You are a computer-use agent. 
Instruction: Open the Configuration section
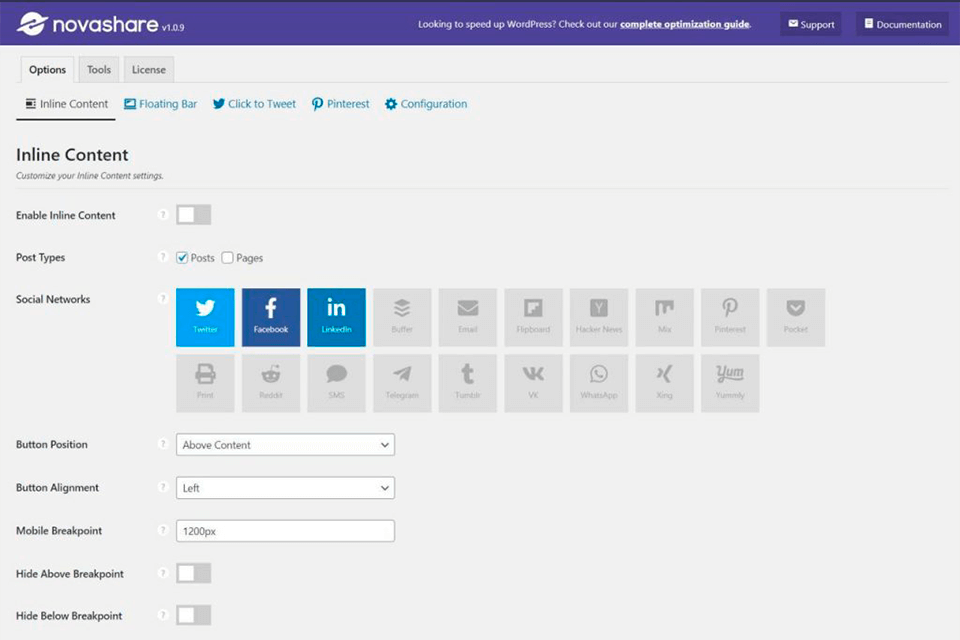click(x=426, y=104)
